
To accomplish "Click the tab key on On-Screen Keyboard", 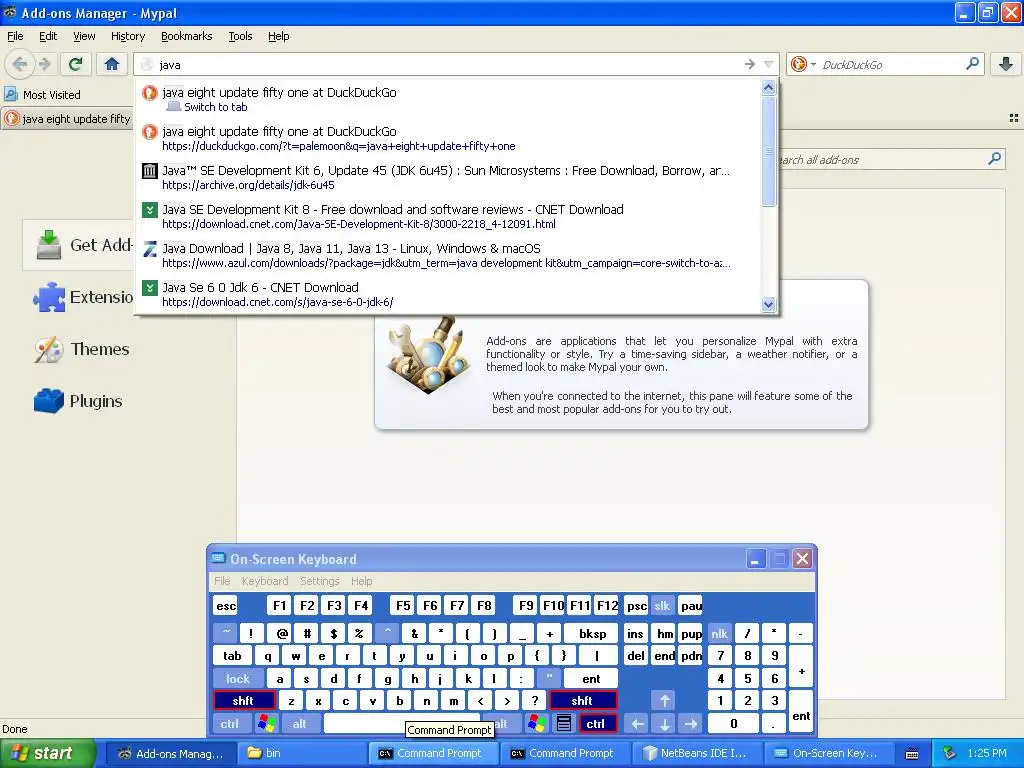I will coord(232,656).
